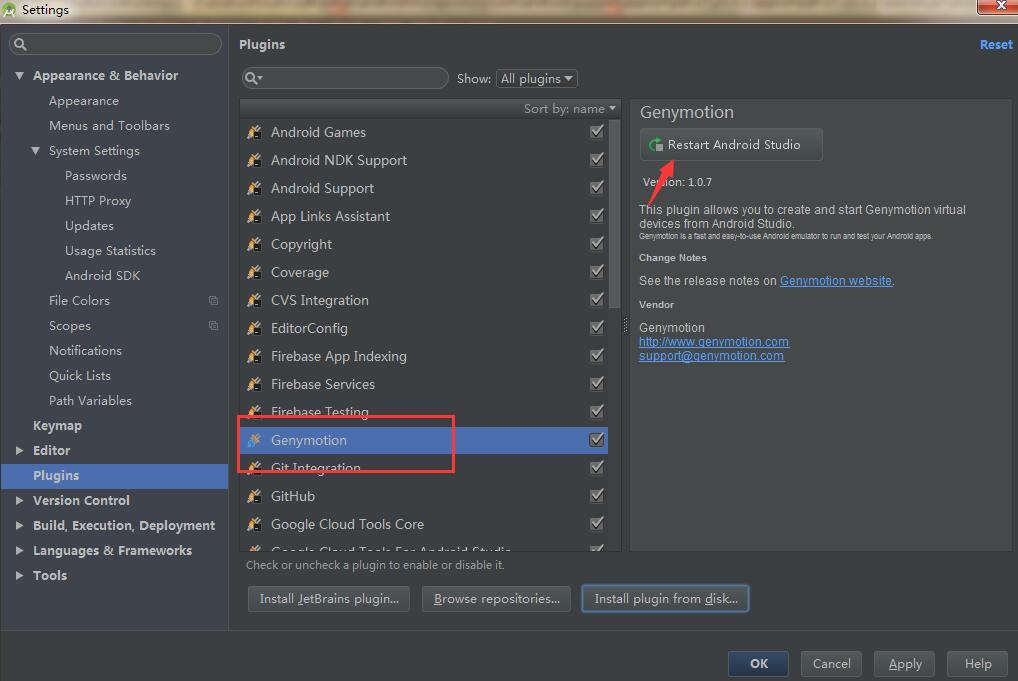Click the Genymotion plugin icon
The height and width of the screenshot is (681, 1018).
click(x=254, y=440)
